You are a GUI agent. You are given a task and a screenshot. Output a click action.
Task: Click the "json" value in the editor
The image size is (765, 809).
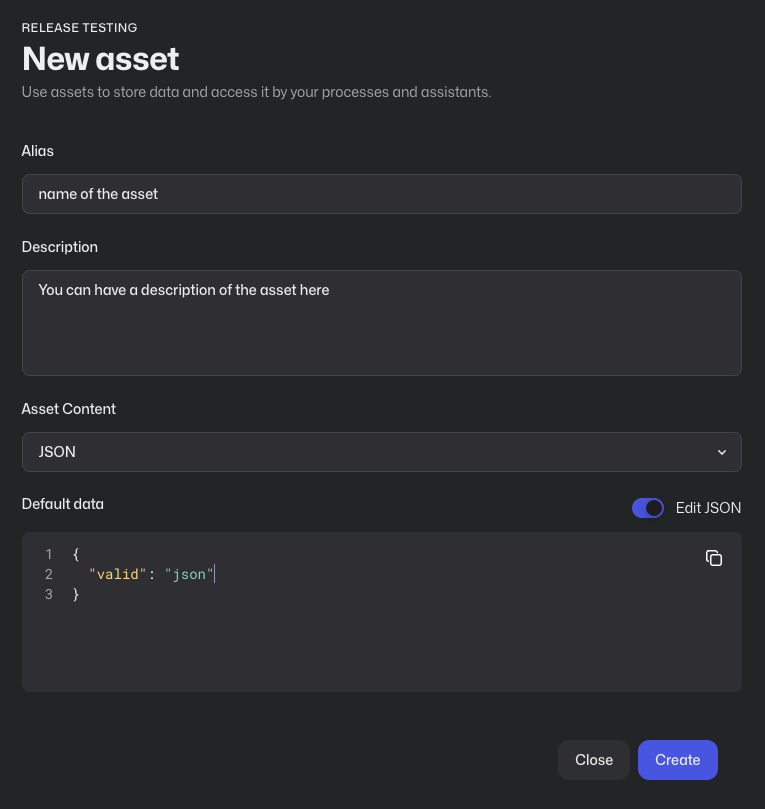click(x=189, y=574)
